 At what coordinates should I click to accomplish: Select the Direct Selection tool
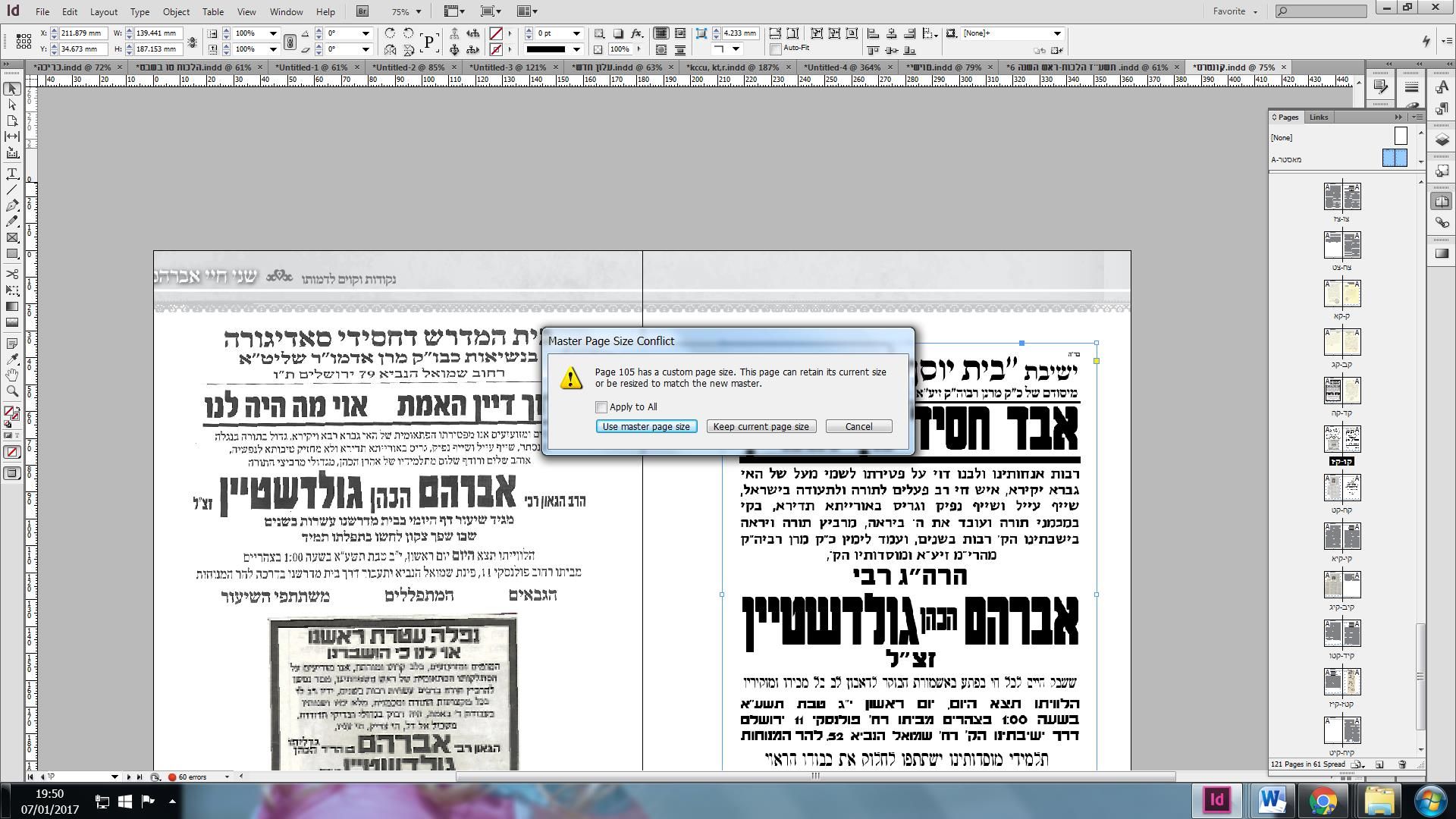[12, 105]
